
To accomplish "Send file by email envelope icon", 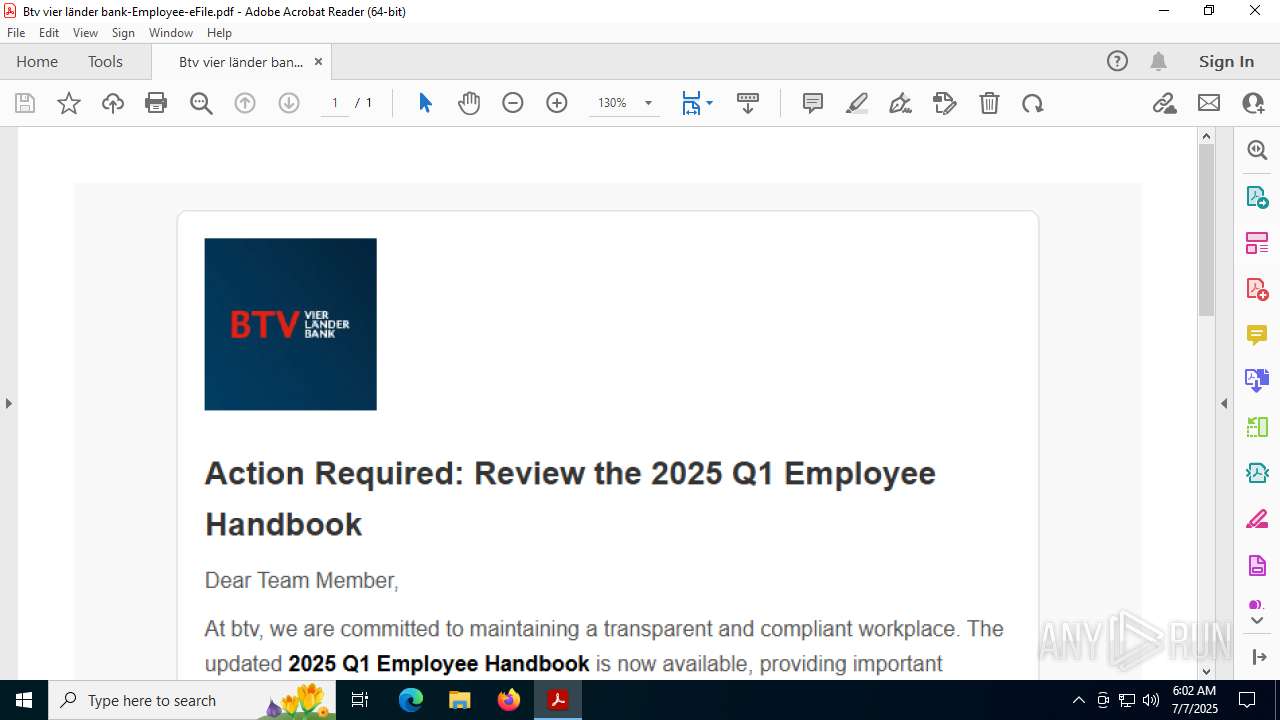I will click(x=1209, y=103).
